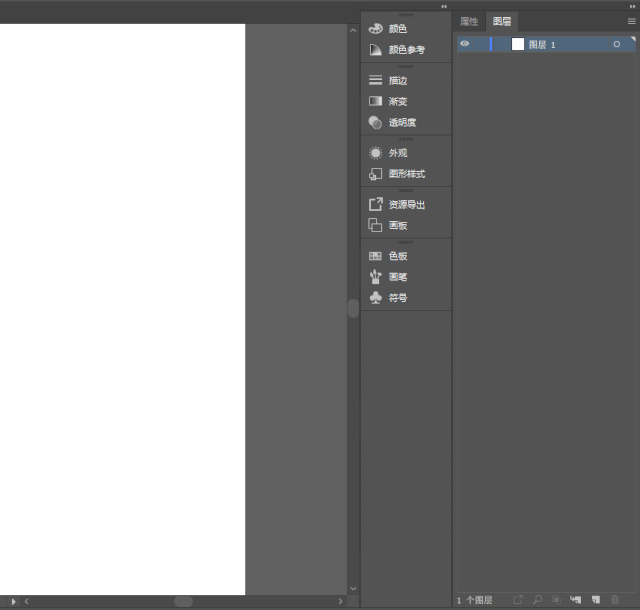Screen dimensions: 640x610
Task: Open the Layers panel hamburger menu
Action: 631,21
